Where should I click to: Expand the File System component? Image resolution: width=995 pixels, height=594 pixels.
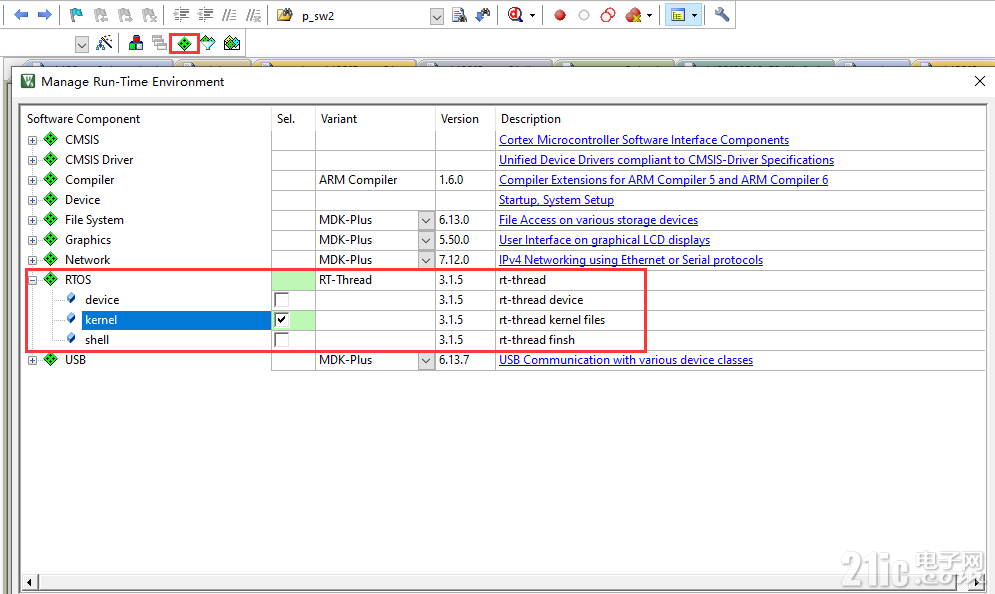(32, 220)
